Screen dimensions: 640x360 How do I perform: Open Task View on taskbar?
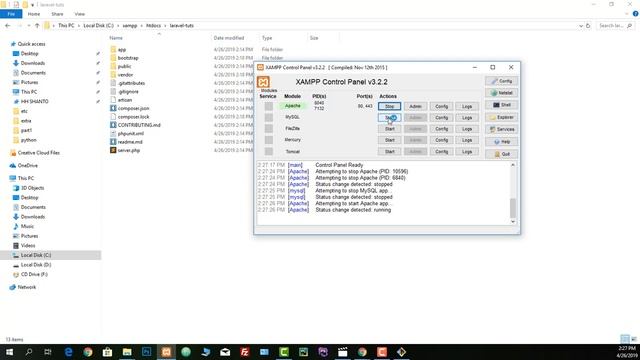click(48, 351)
